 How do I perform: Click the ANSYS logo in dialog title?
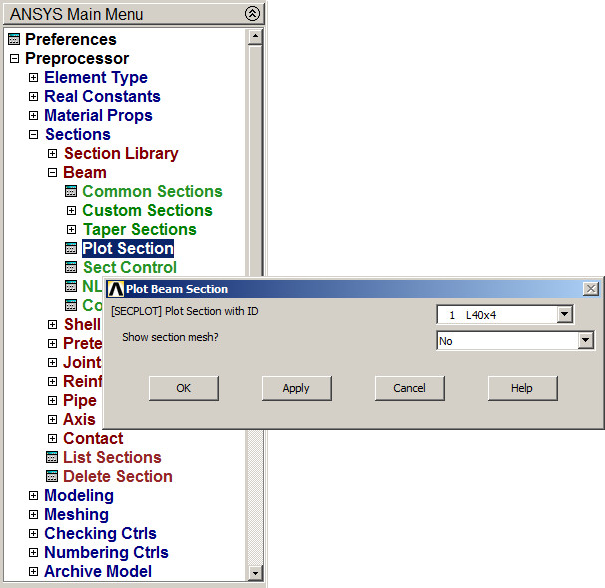pos(115,289)
